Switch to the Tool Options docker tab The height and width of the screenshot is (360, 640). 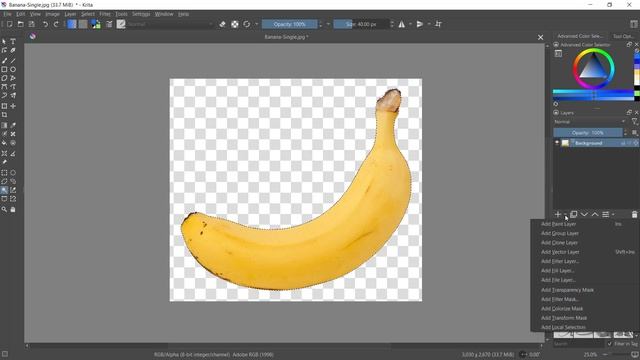point(623,36)
